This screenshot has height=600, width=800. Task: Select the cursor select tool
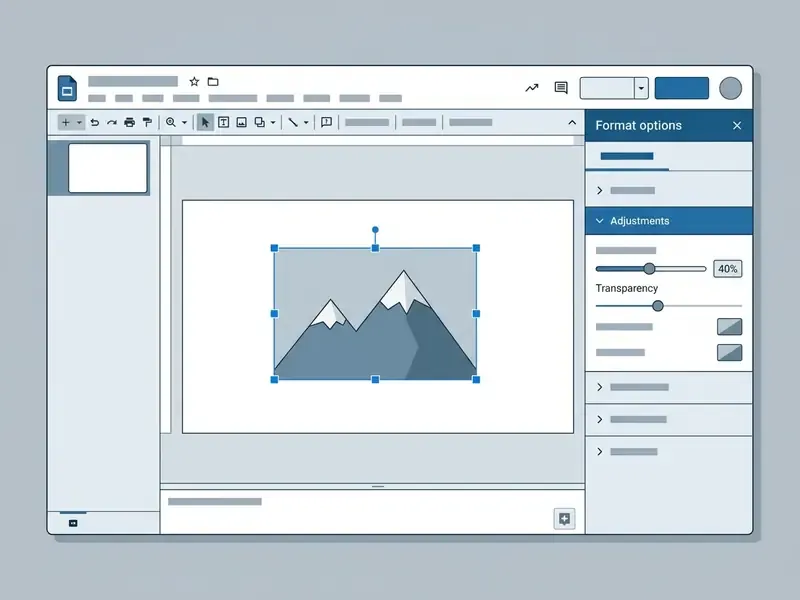pos(205,122)
